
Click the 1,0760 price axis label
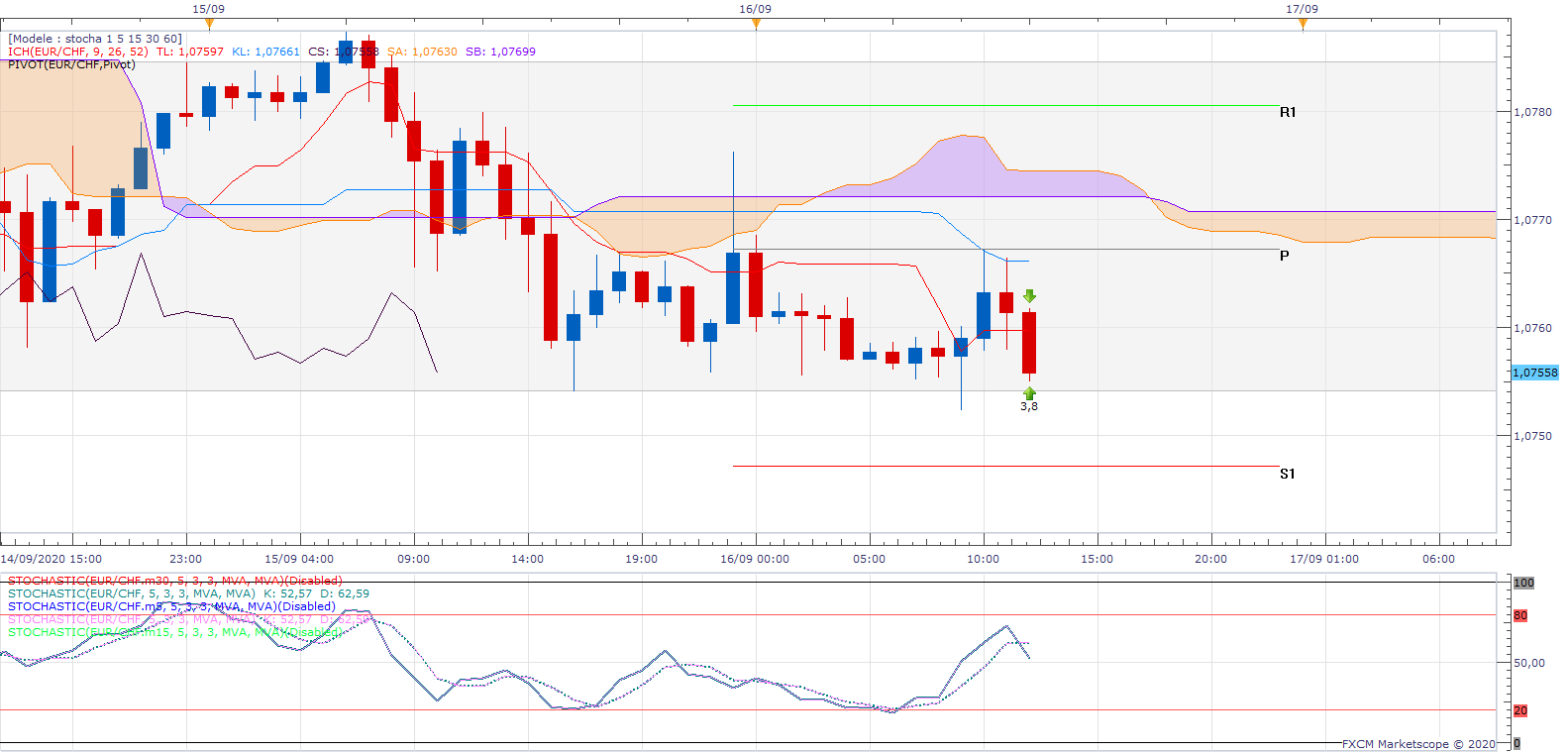(1533, 328)
